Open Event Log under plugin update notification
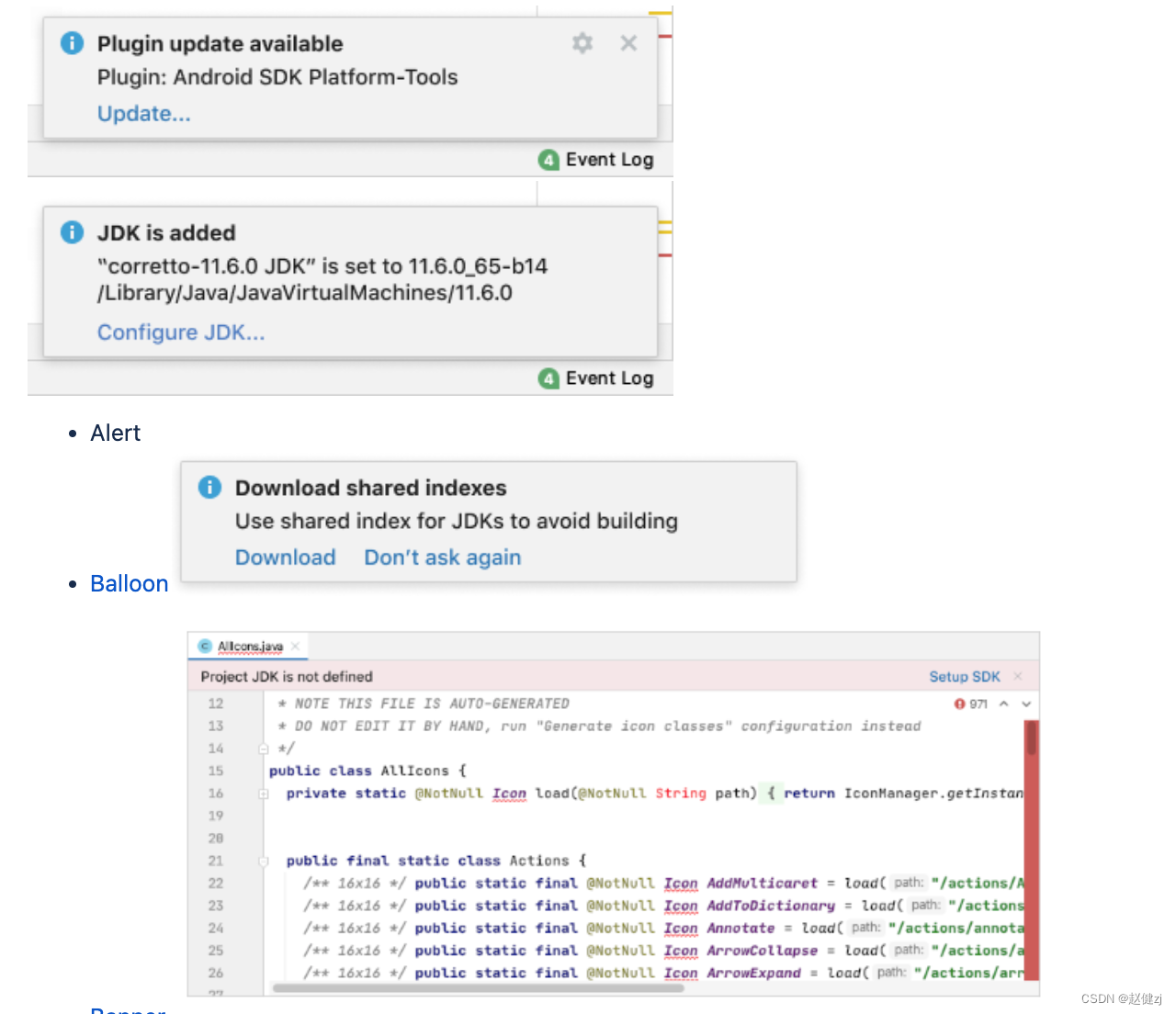This screenshot has width=1176, height=1014. tap(609, 160)
